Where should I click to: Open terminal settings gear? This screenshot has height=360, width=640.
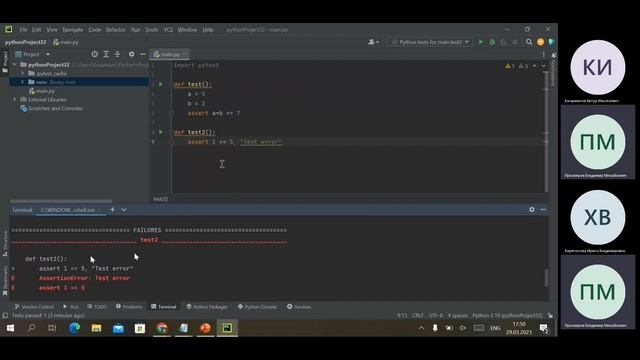click(531, 209)
